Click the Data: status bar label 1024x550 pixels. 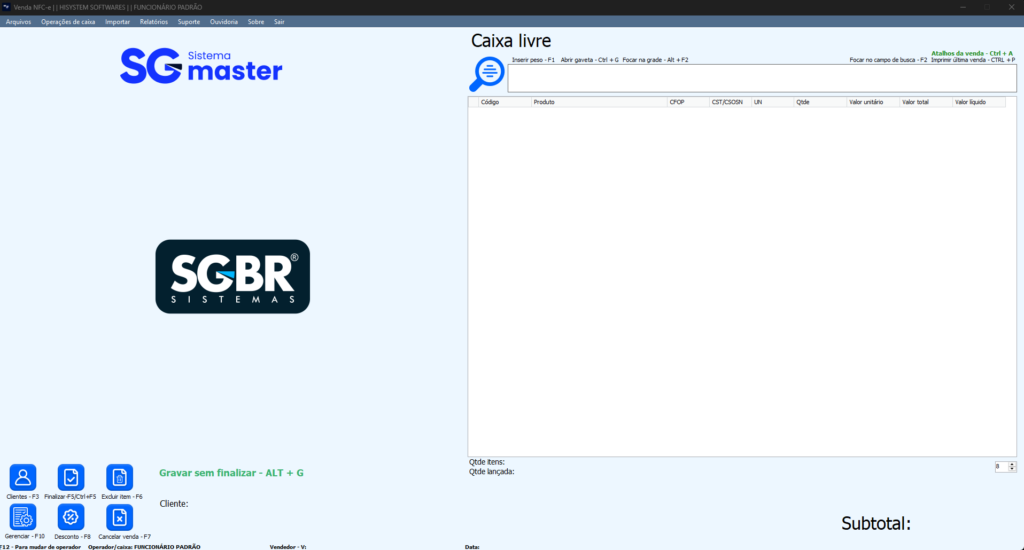(x=472, y=547)
